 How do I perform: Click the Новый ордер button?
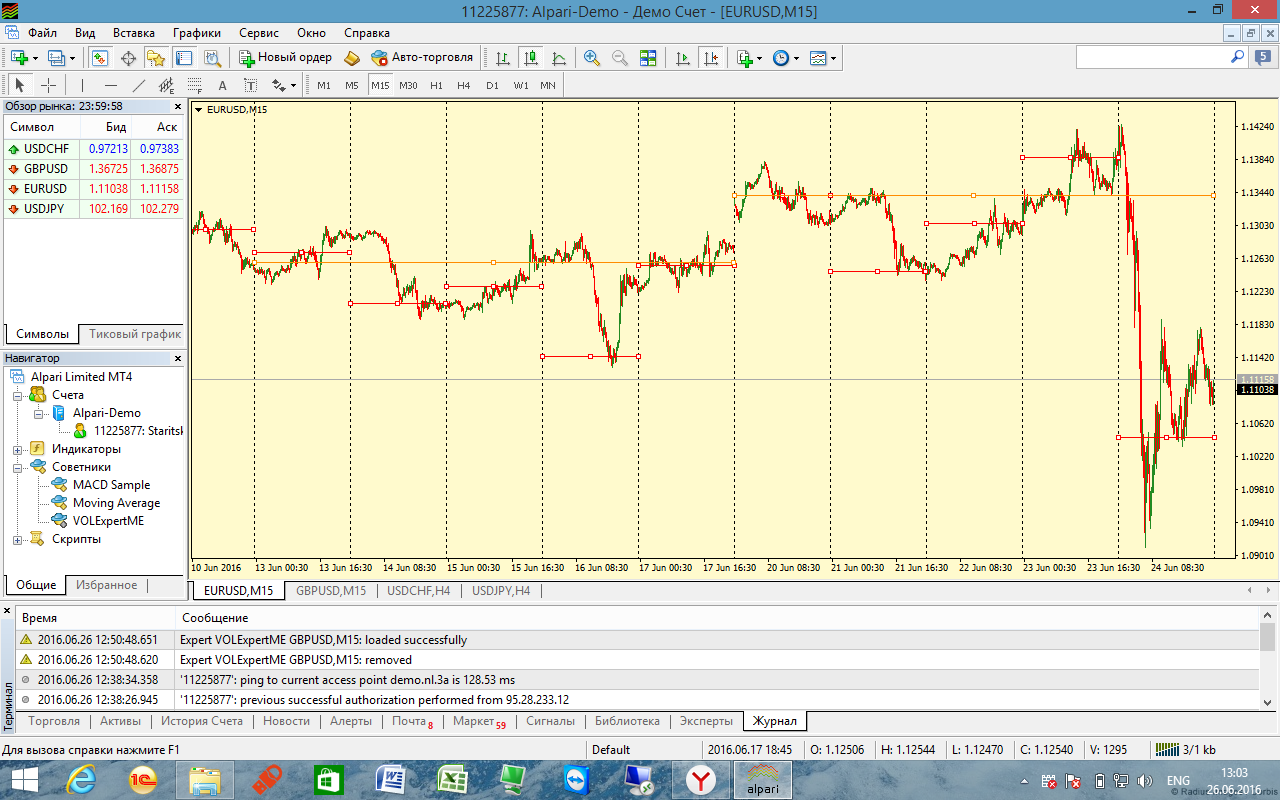tap(286, 58)
